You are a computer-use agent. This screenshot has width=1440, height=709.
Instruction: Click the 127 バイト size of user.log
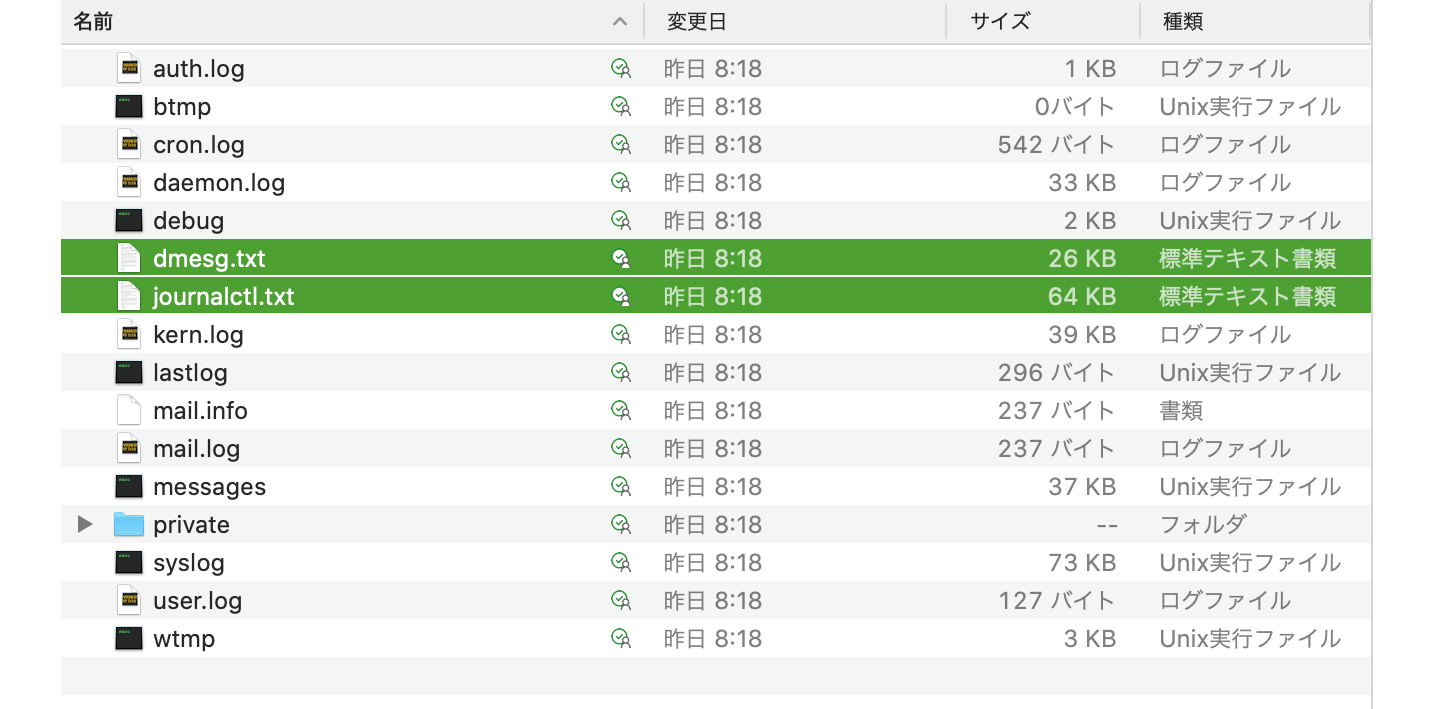1057,601
